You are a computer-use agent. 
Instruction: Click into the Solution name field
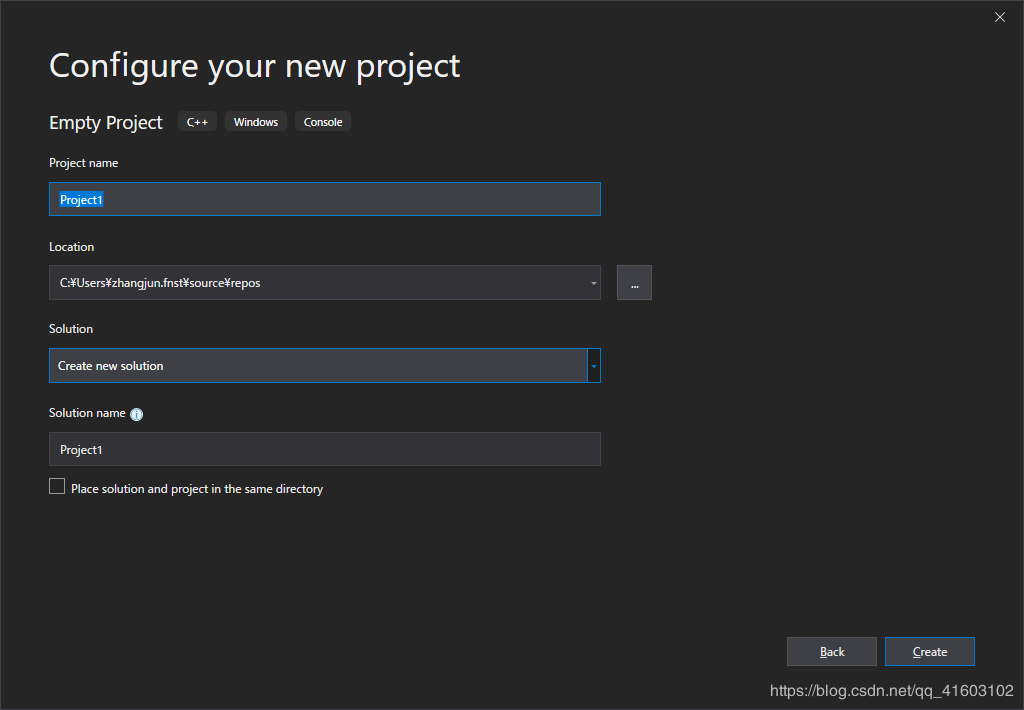[325, 449]
